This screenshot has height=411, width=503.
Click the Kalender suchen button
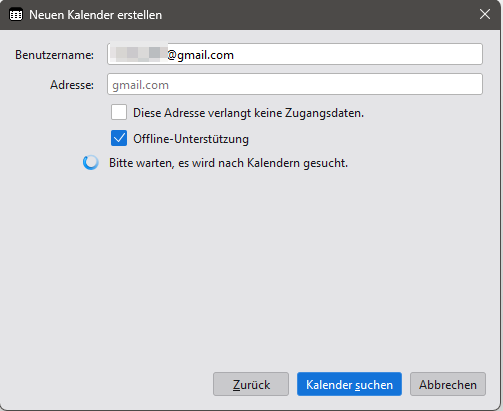coord(349,384)
